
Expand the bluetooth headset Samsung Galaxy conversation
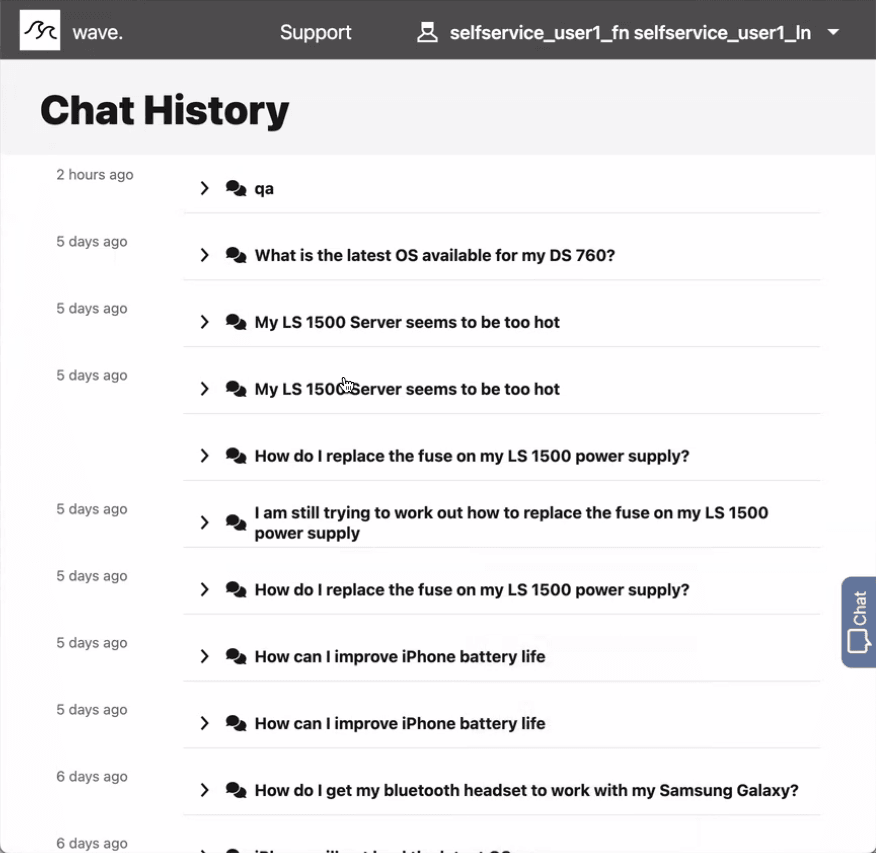[204, 789]
